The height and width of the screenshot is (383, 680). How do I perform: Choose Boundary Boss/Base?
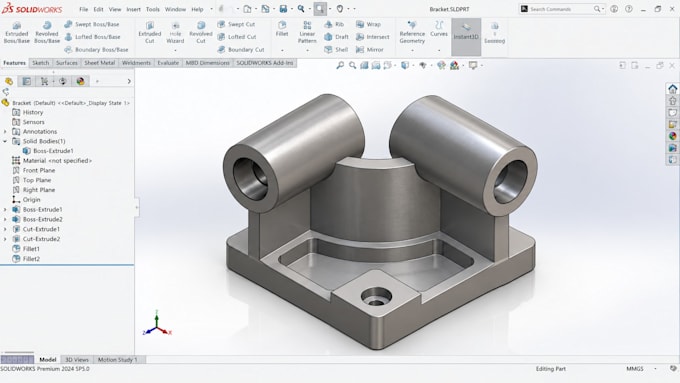pos(96,49)
